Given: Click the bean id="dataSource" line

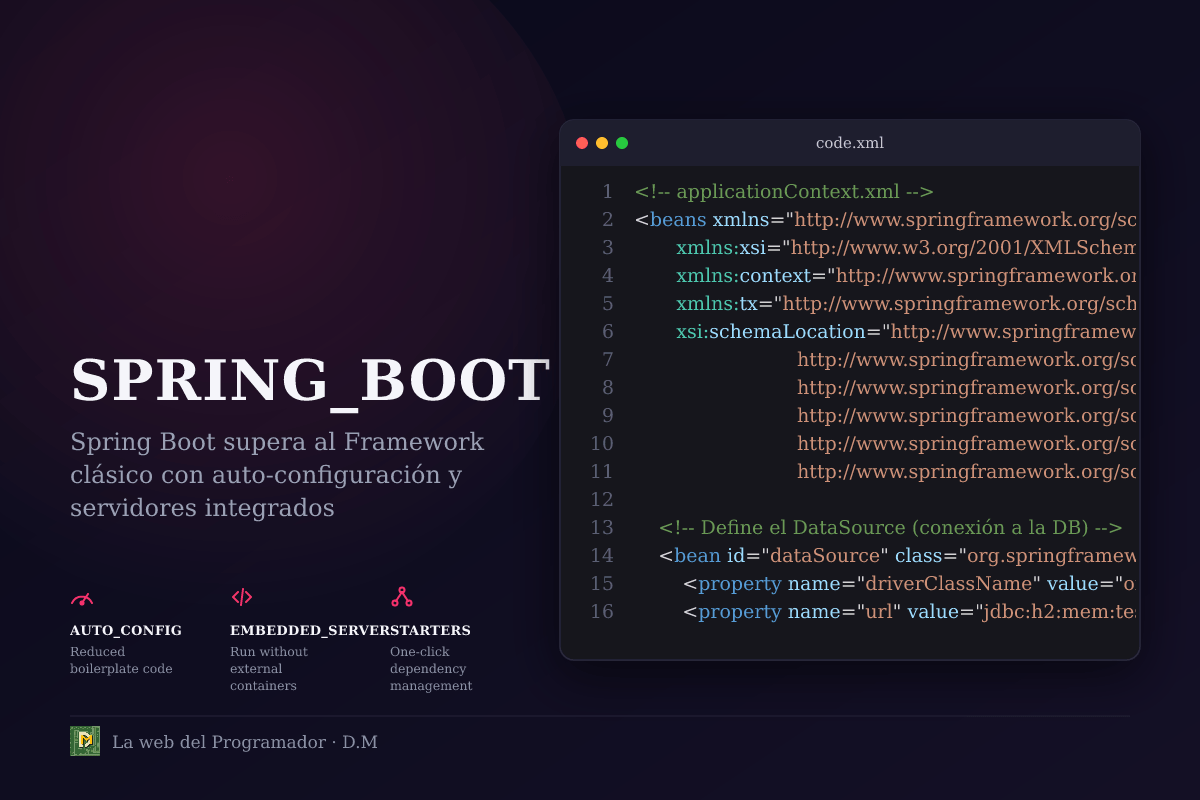Looking at the screenshot, I should 898,555.
